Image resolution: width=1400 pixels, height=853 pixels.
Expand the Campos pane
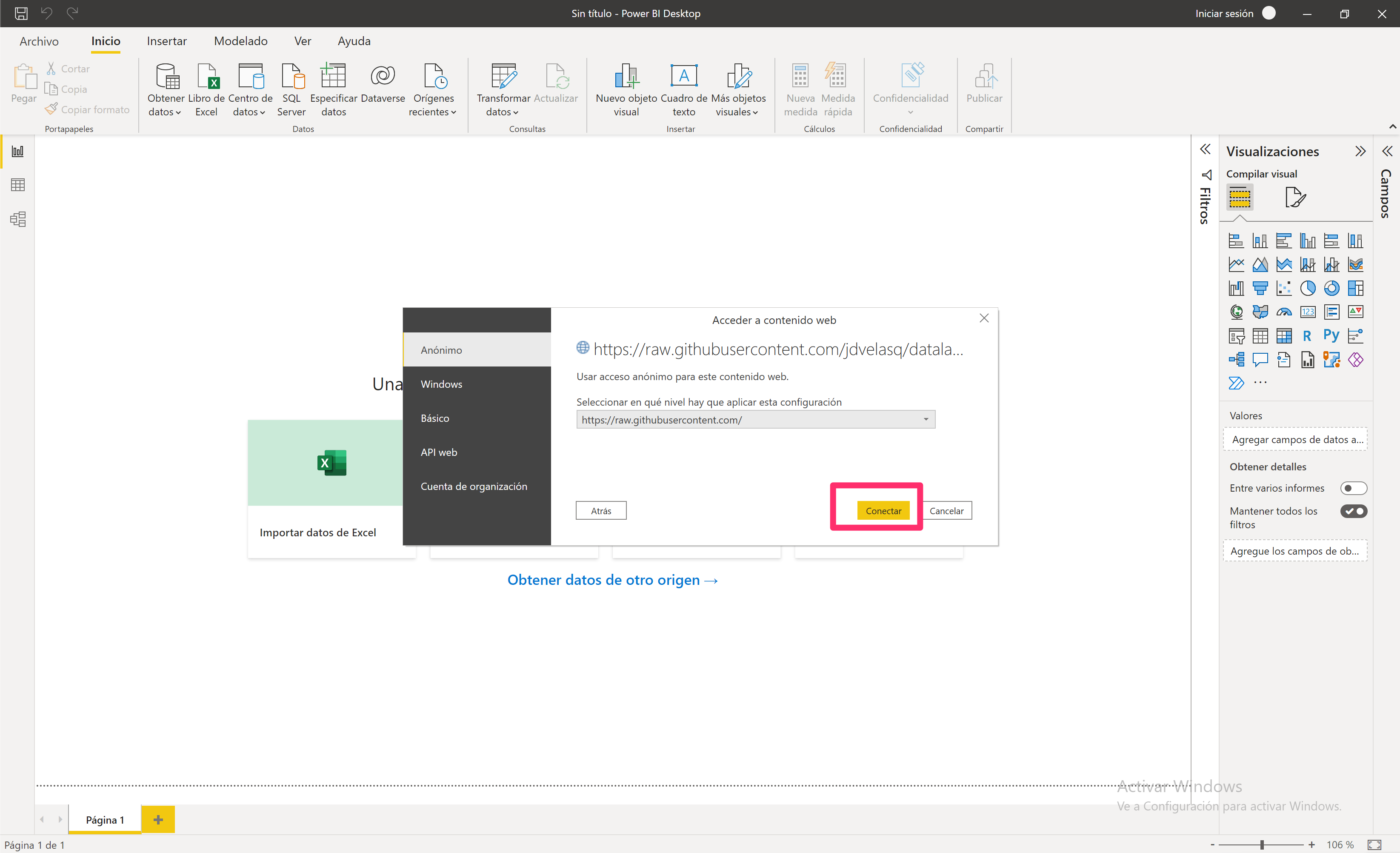tap(1387, 151)
